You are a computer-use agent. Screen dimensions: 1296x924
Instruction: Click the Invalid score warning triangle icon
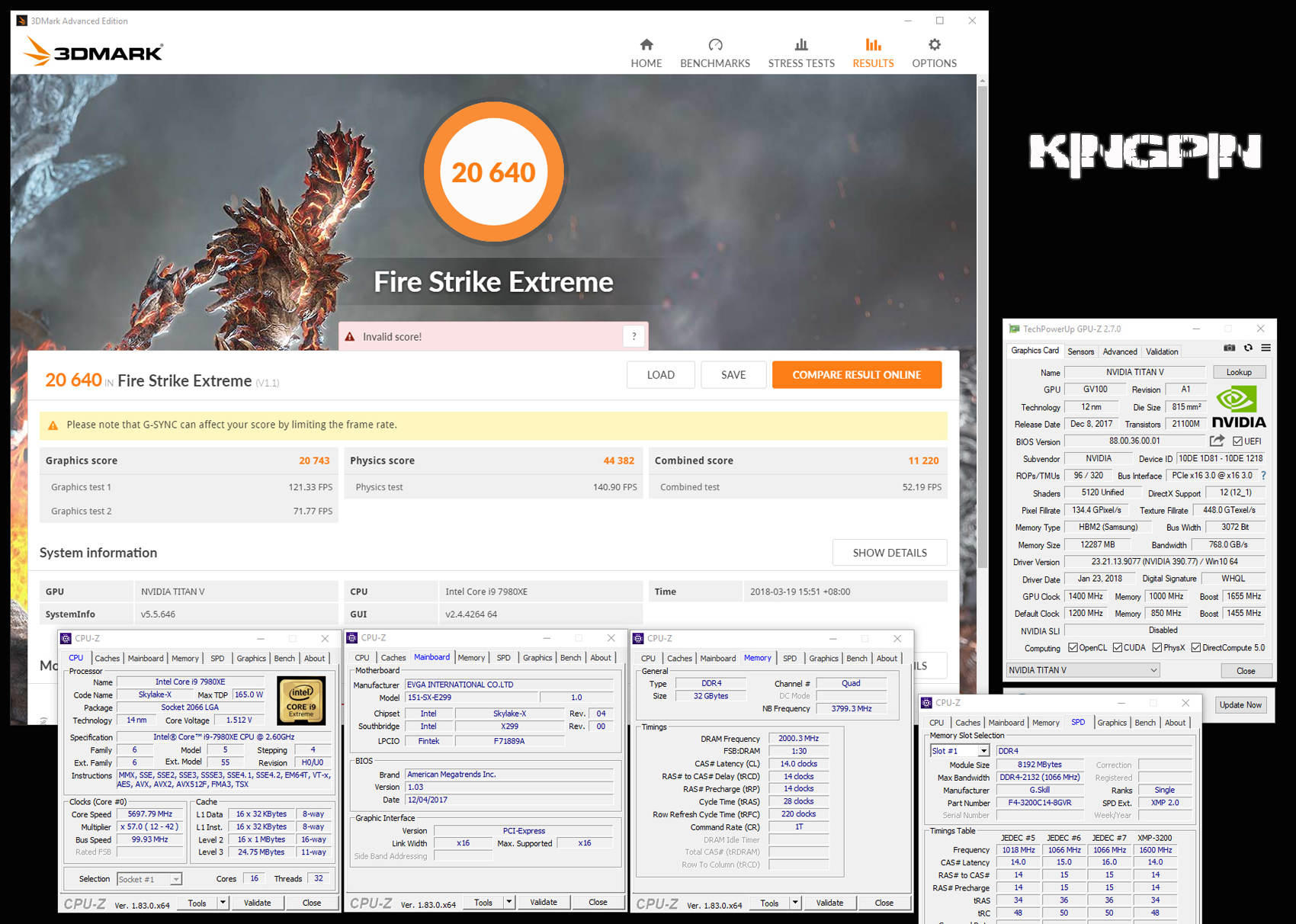pyautogui.click(x=350, y=336)
